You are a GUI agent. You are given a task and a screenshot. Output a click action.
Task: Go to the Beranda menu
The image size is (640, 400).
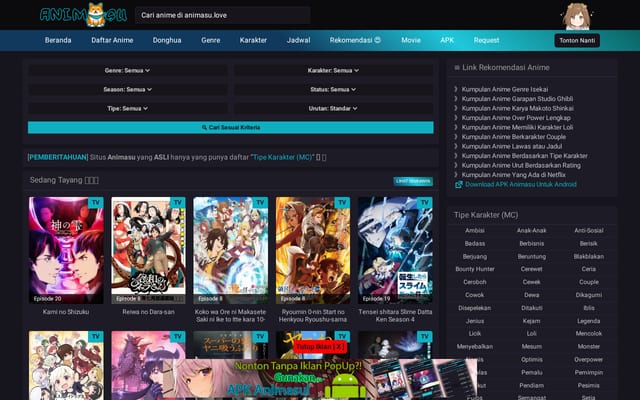tap(58, 40)
